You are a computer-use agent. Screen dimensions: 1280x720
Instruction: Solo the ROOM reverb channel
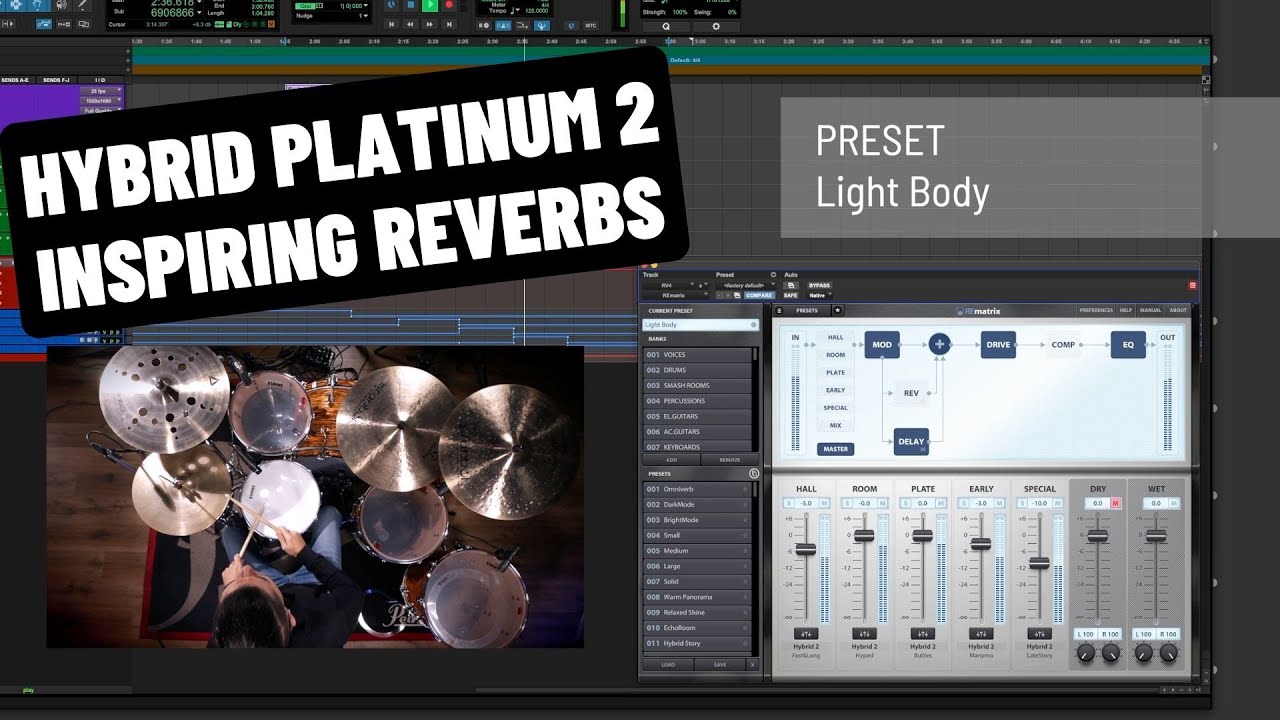(x=847, y=503)
